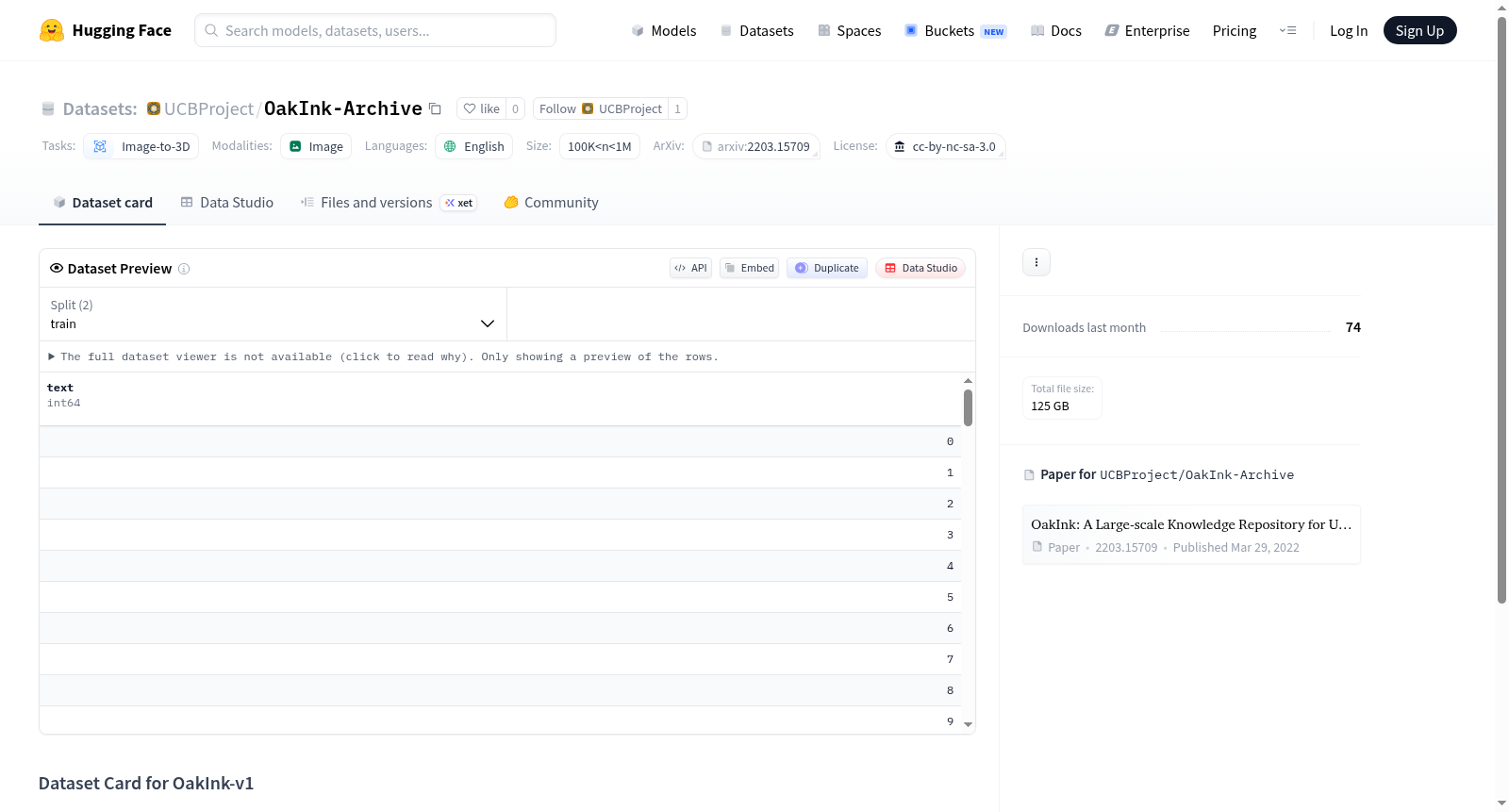The width and height of the screenshot is (1509, 812).
Task: Click the Datasets breadcrumb label
Action: pos(100,108)
